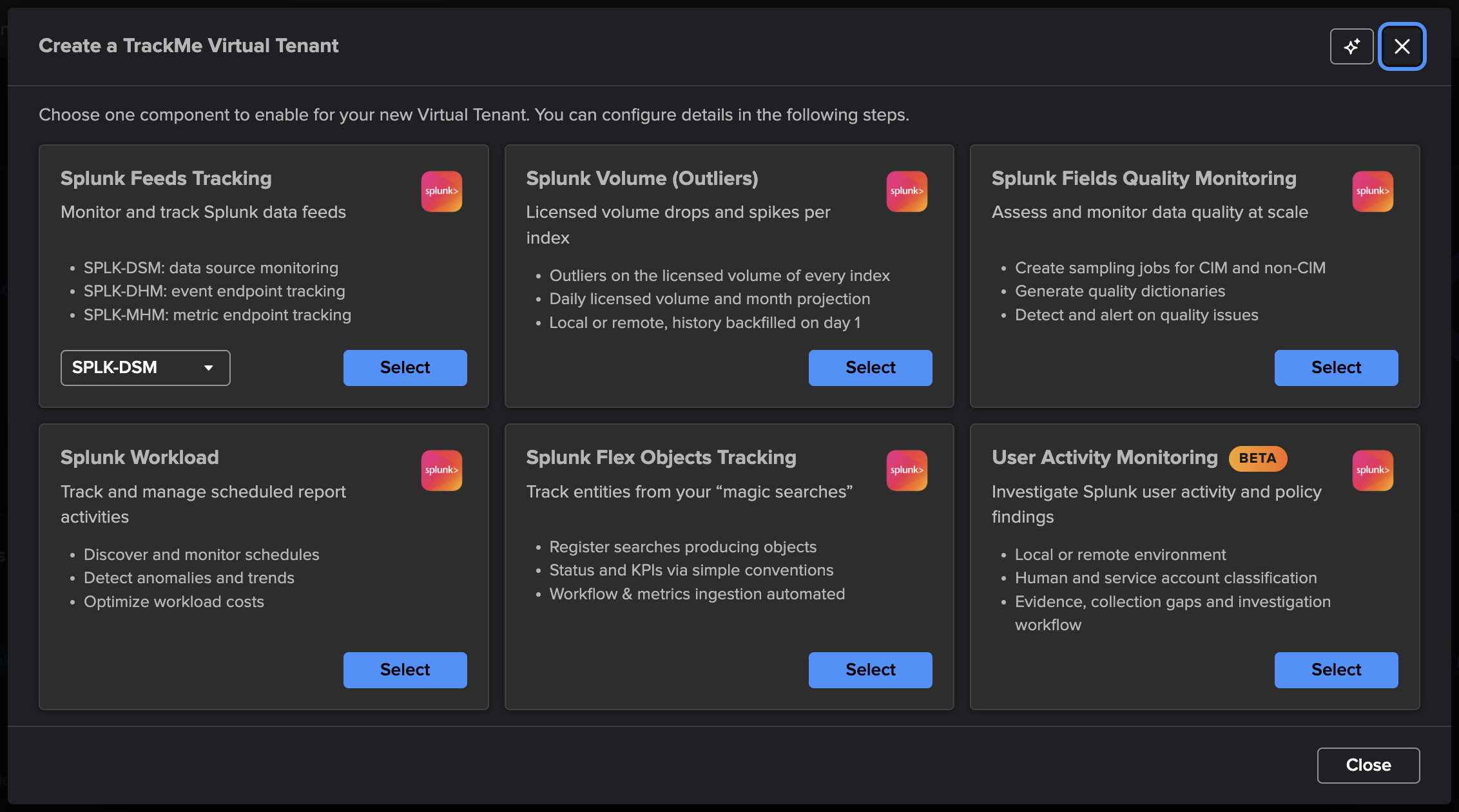
Task: Click Splunk logo on Feeds Tracking card
Action: (441, 191)
